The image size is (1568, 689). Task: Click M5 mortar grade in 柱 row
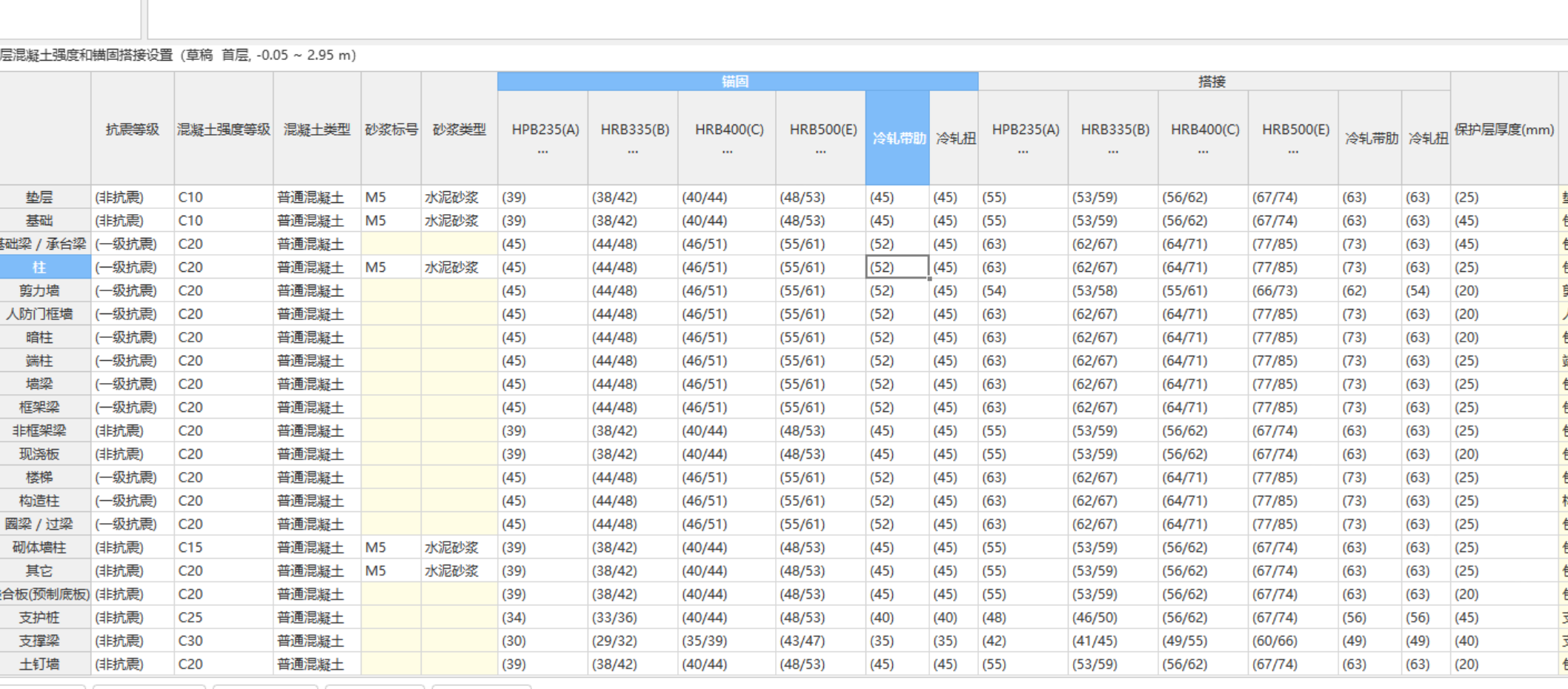pos(391,267)
